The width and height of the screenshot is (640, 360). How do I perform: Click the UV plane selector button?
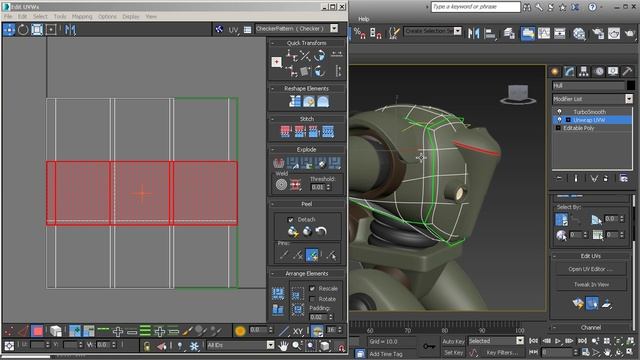click(233, 30)
